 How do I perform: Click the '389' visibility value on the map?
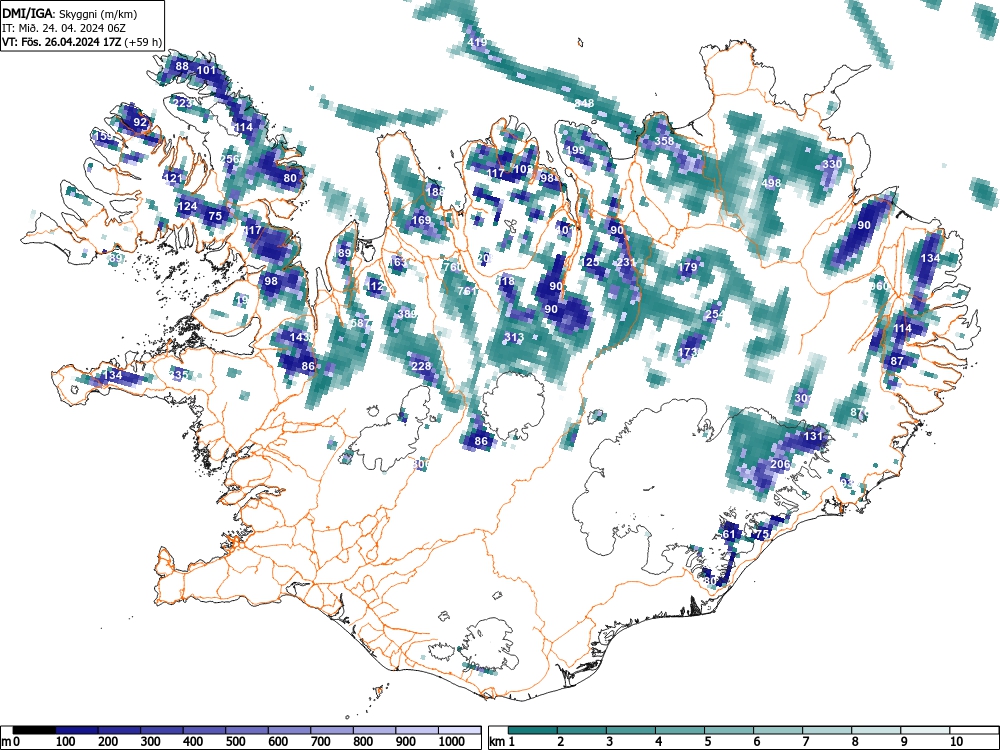tap(407, 314)
